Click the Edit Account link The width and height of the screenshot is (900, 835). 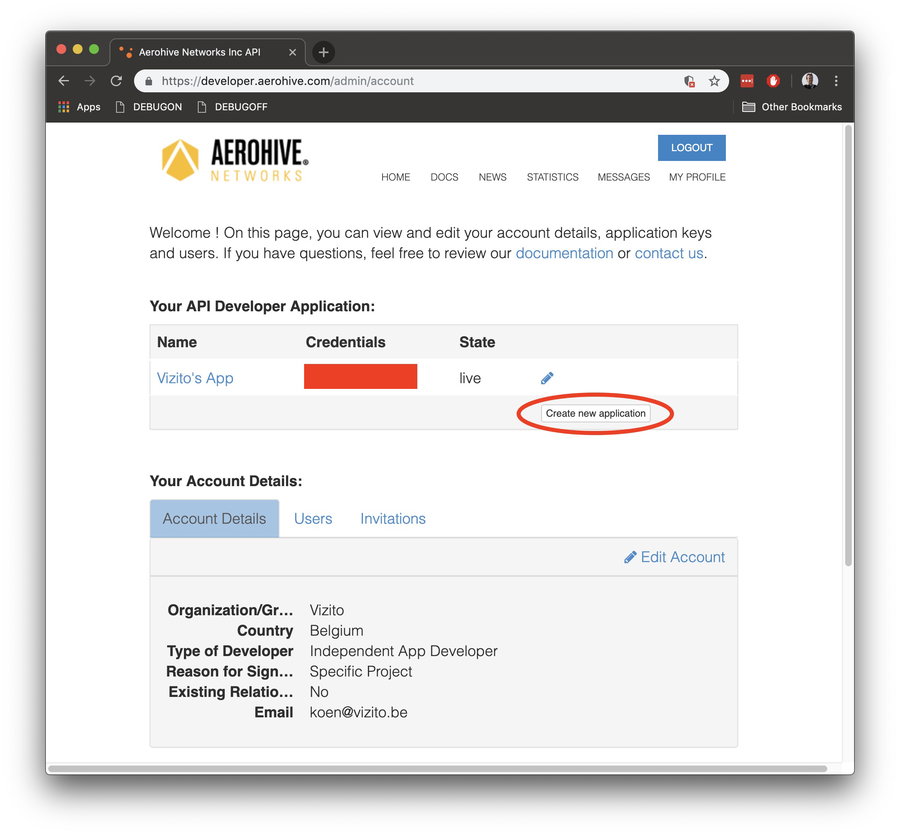click(x=675, y=557)
